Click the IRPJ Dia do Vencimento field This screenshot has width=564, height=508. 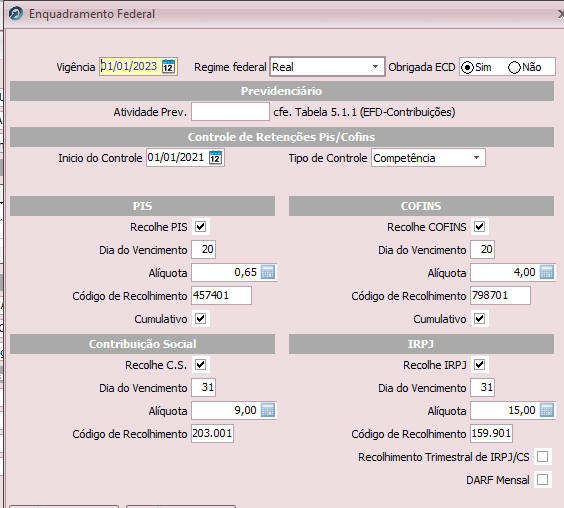coord(482,387)
